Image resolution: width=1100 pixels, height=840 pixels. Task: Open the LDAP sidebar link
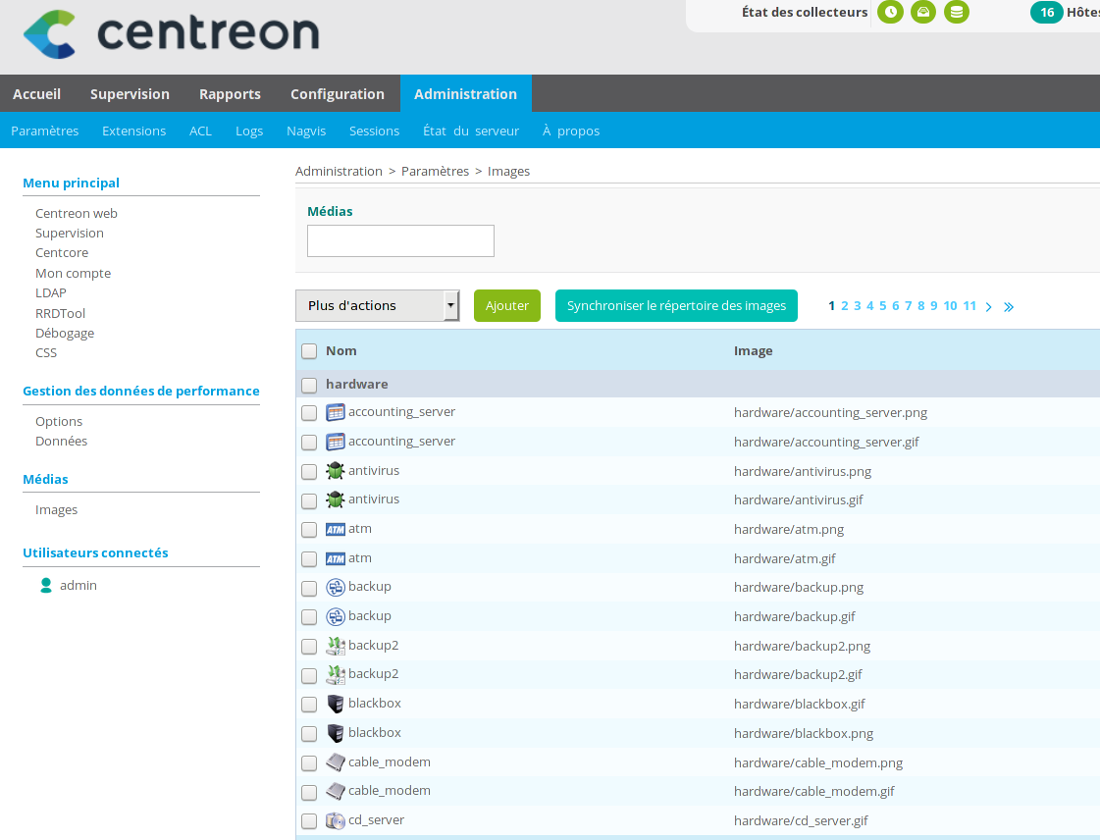50,292
